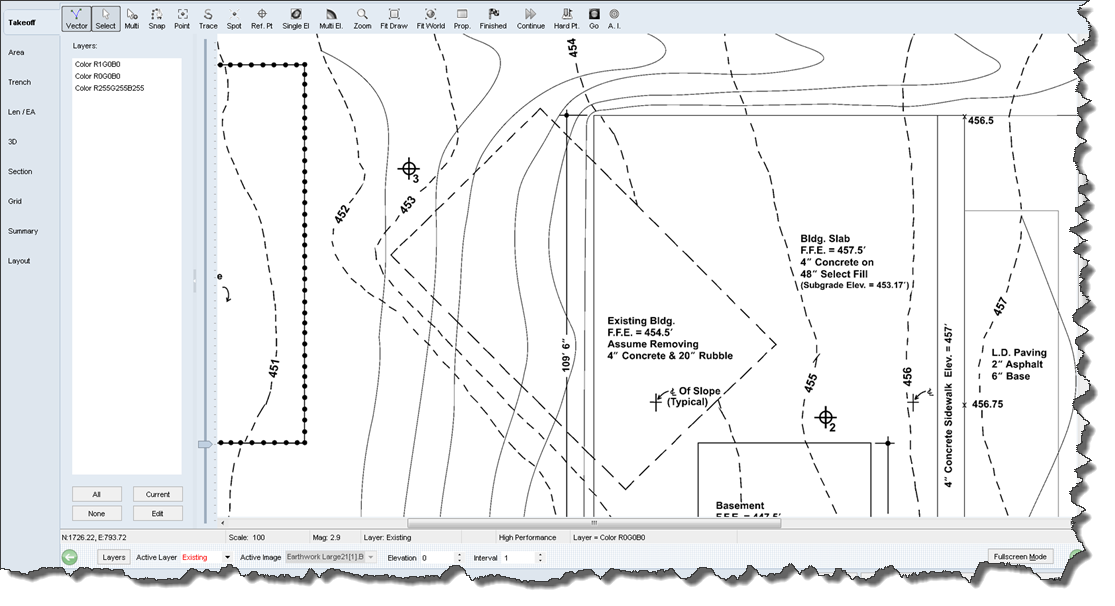1115x606 pixels.
Task: Click the Finished flag icon
Action: [x=493, y=18]
